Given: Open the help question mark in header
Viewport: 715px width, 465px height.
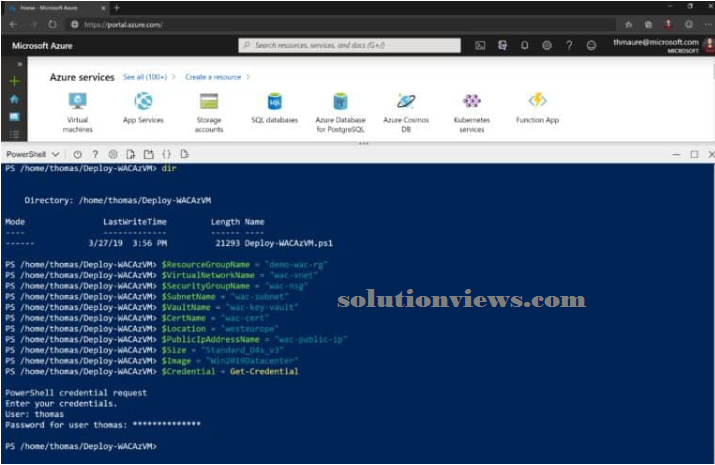Looking at the screenshot, I should click(x=569, y=45).
